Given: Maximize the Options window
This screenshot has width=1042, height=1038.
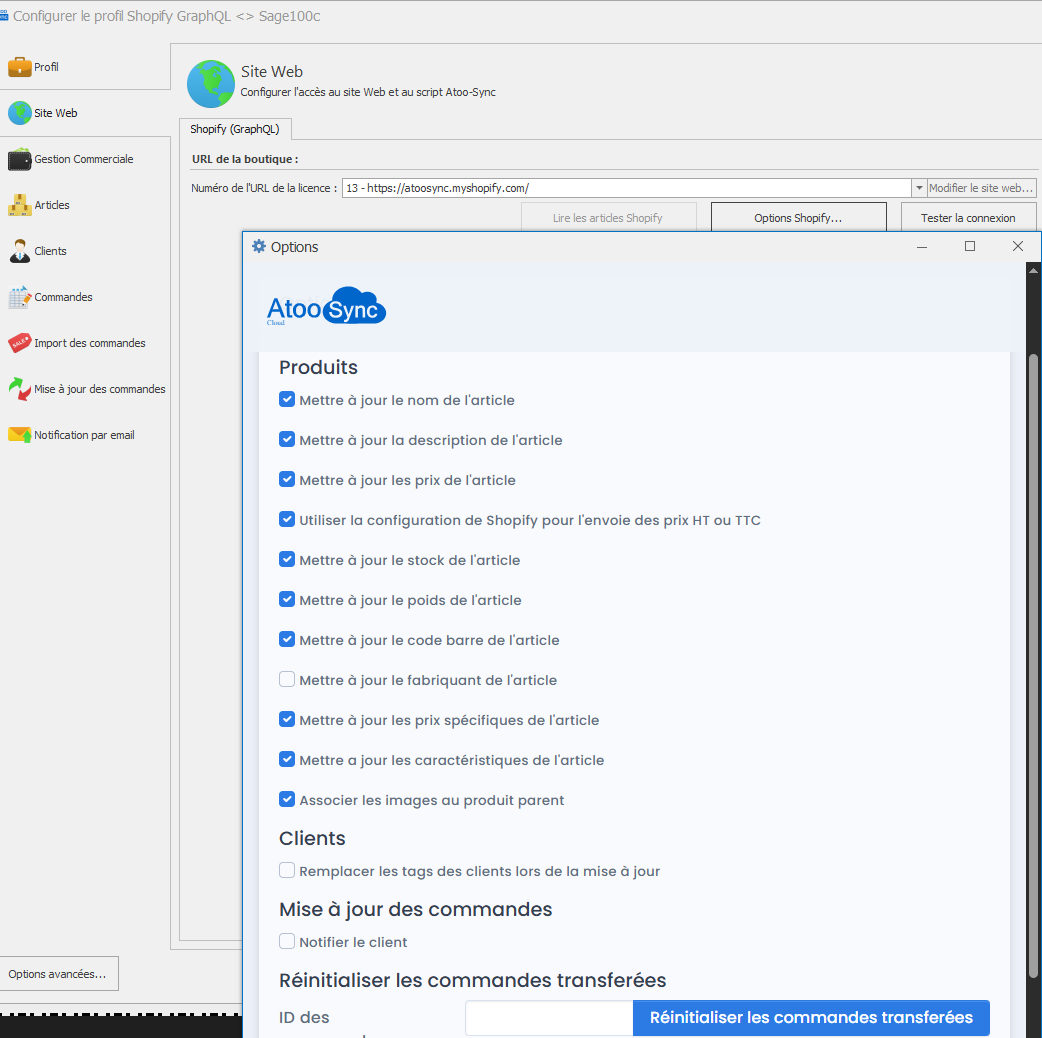Looking at the screenshot, I should coord(970,247).
